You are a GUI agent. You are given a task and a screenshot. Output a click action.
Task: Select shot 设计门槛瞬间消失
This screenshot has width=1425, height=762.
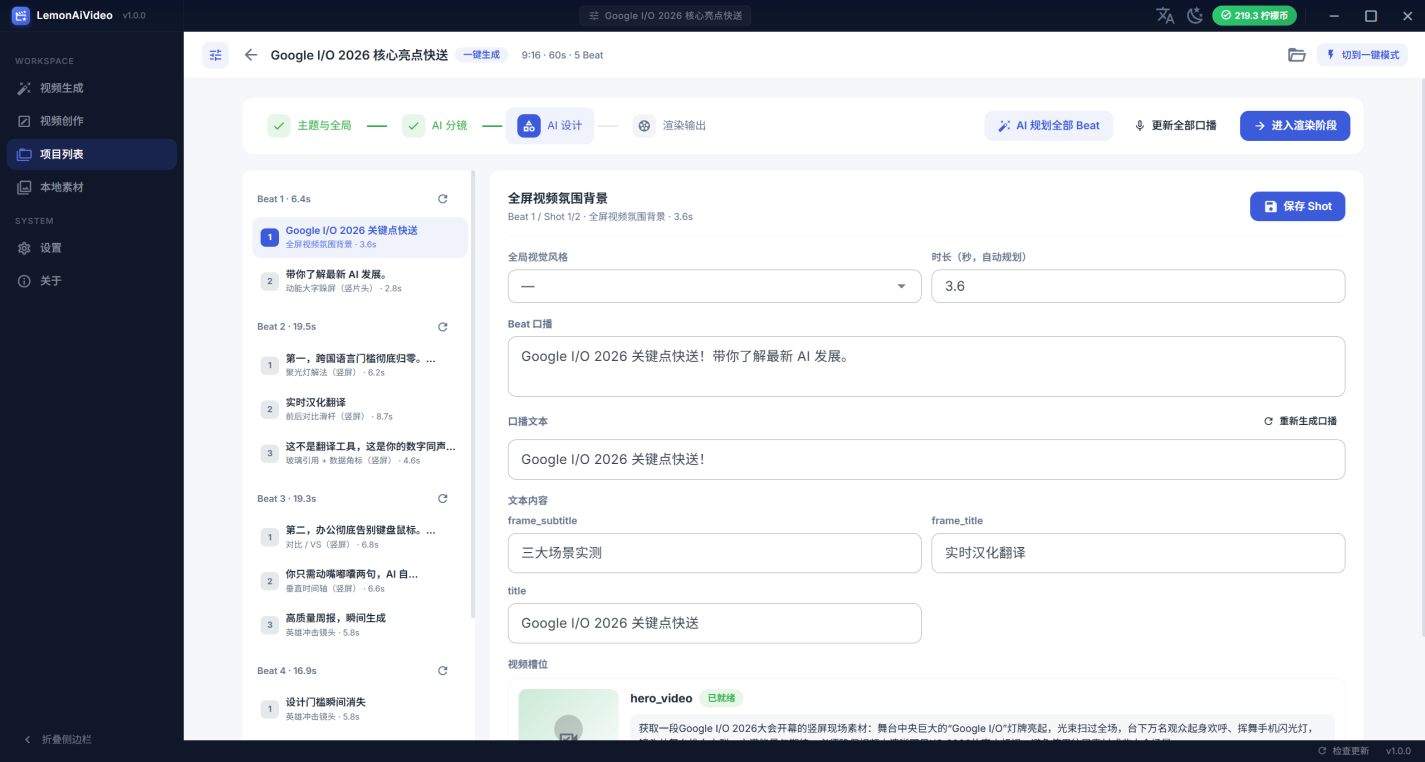[x=359, y=709]
